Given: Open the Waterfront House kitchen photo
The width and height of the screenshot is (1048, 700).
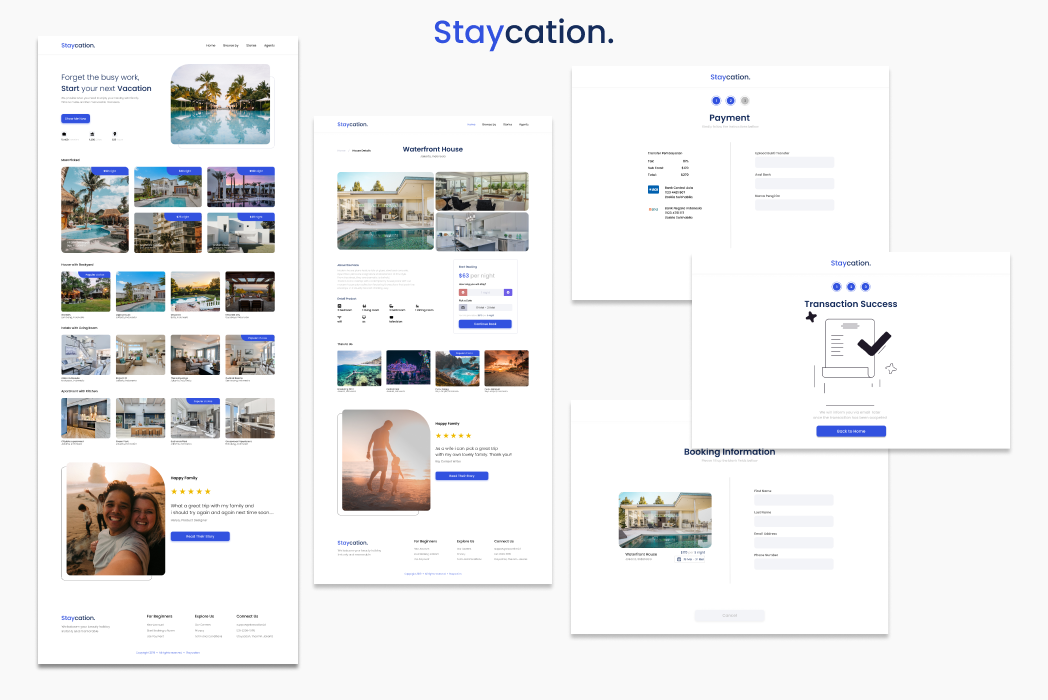Looking at the screenshot, I should click(482, 231).
